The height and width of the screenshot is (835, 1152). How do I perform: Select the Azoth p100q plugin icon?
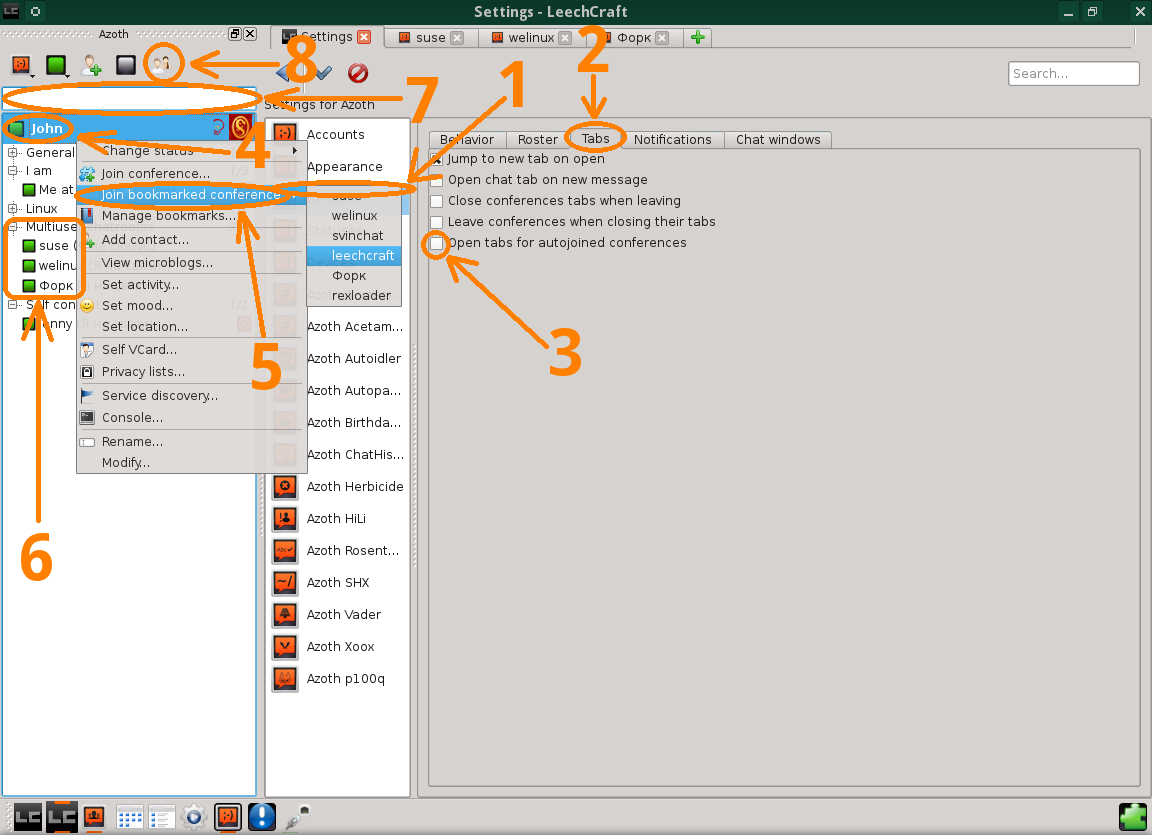click(x=285, y=679)
